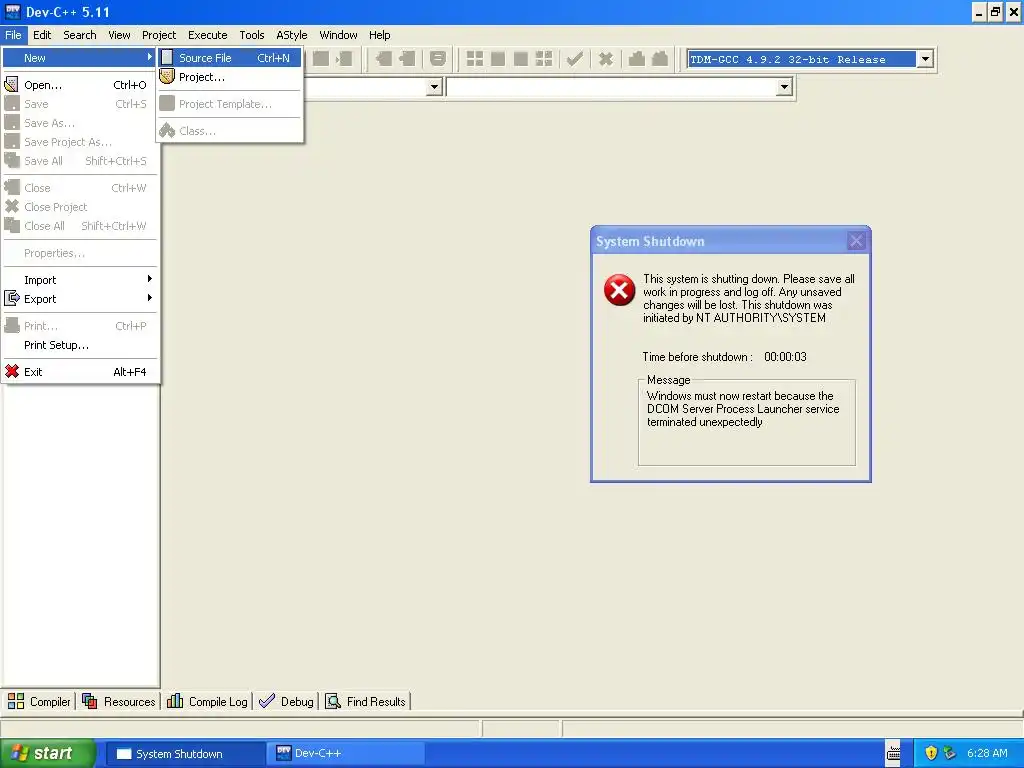Click the Dev-C++ title bar application icon
Image resolution: width=1024 pixels, height=768 pixels.
point(12,12)
